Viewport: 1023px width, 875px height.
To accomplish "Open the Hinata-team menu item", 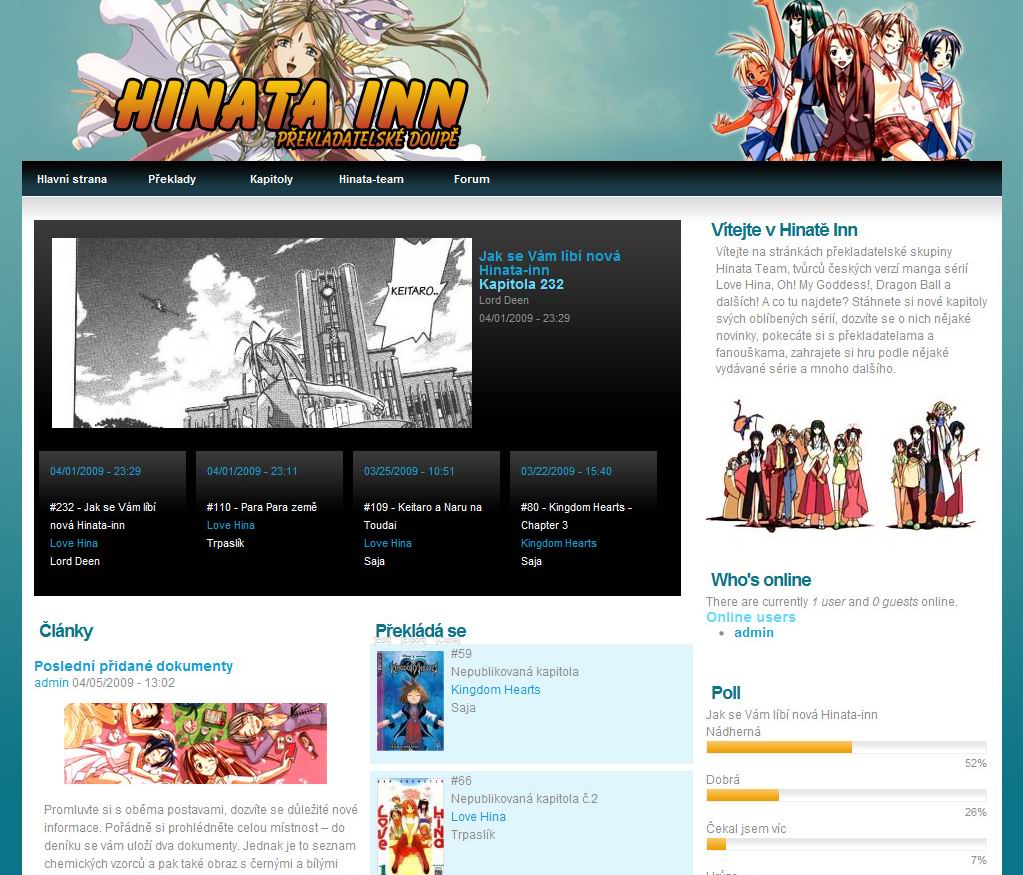I will coord(371,179).
